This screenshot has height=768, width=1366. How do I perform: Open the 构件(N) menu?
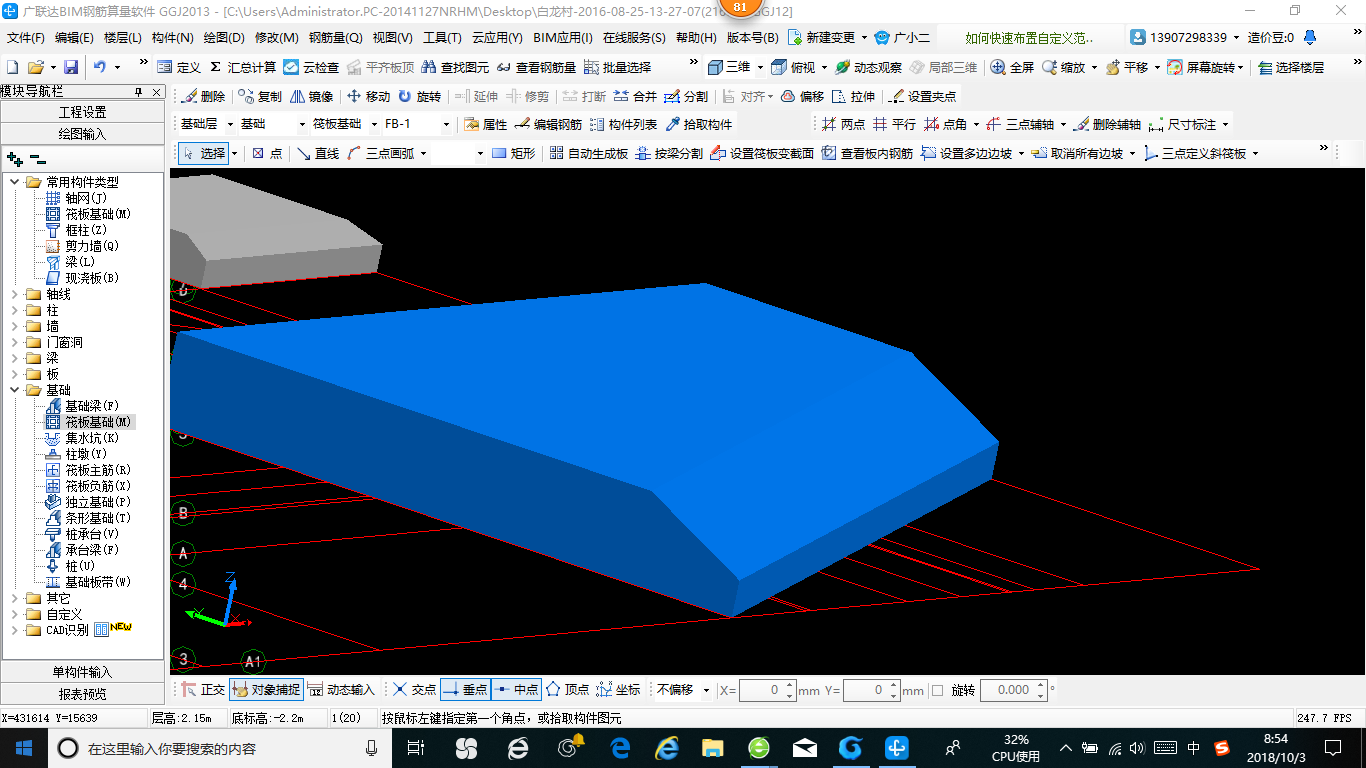pos(172,38)
